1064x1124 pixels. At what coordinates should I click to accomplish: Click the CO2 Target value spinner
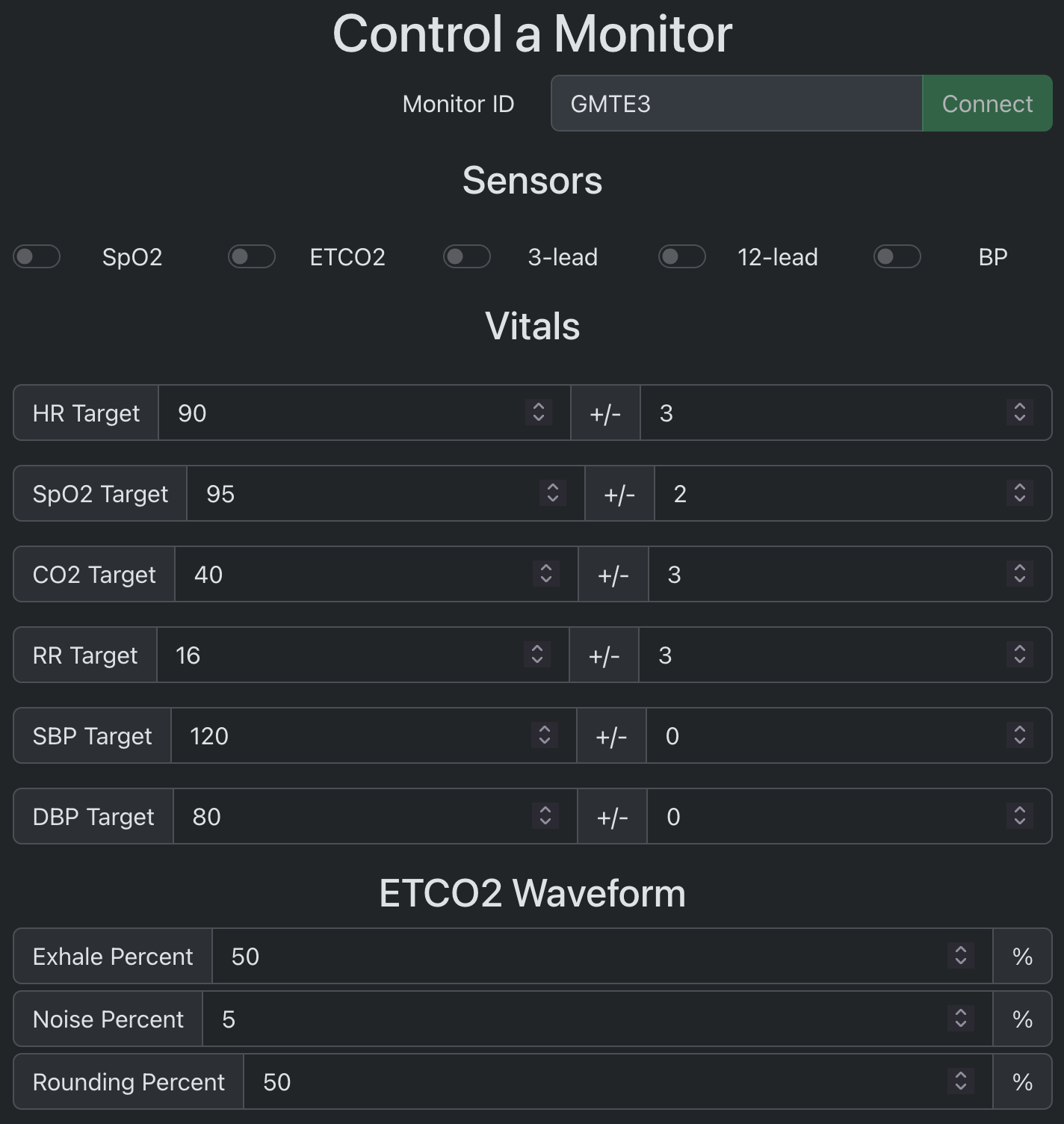546,573
